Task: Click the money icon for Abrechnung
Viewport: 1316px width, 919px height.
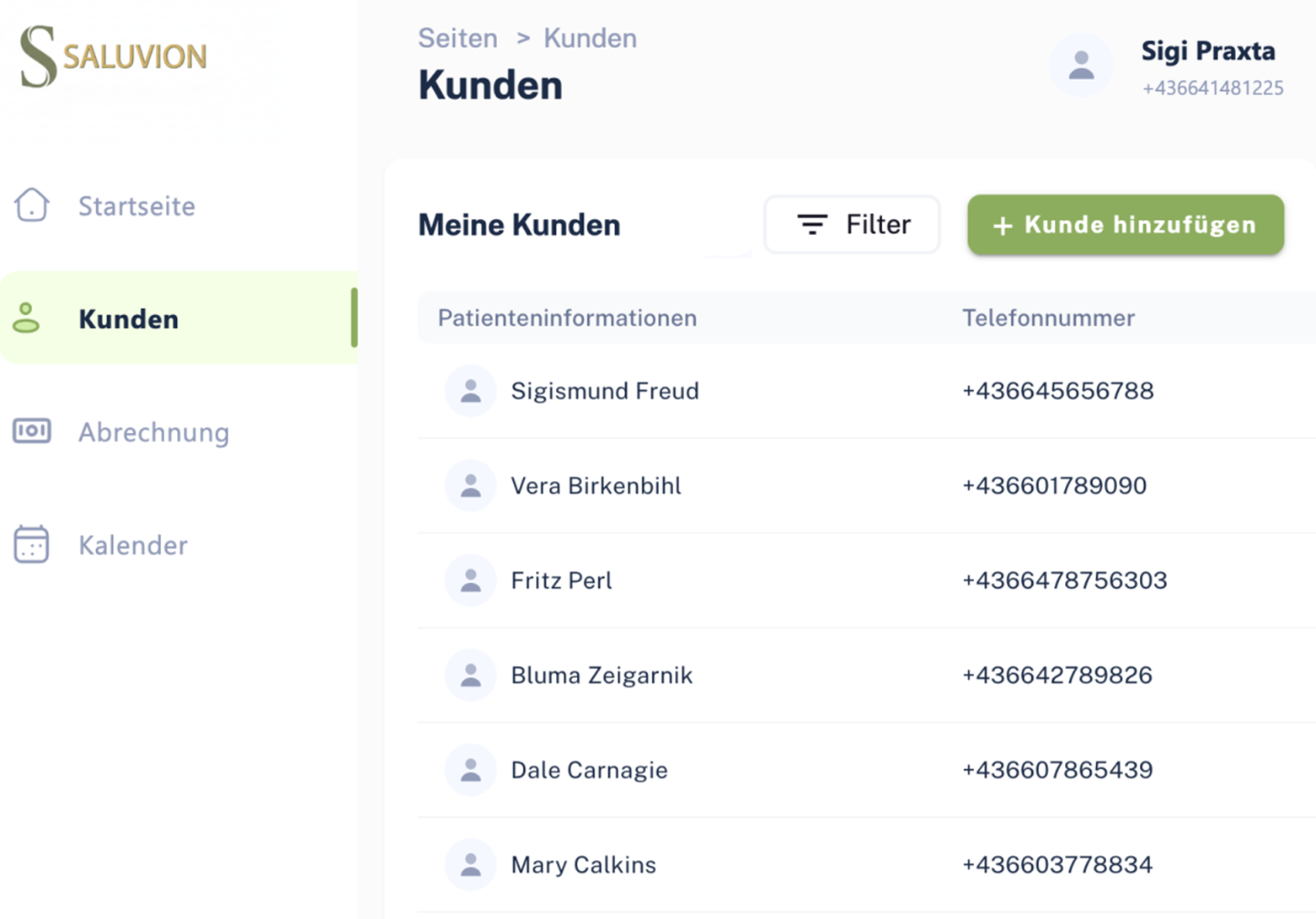Action: click(32, 431)
